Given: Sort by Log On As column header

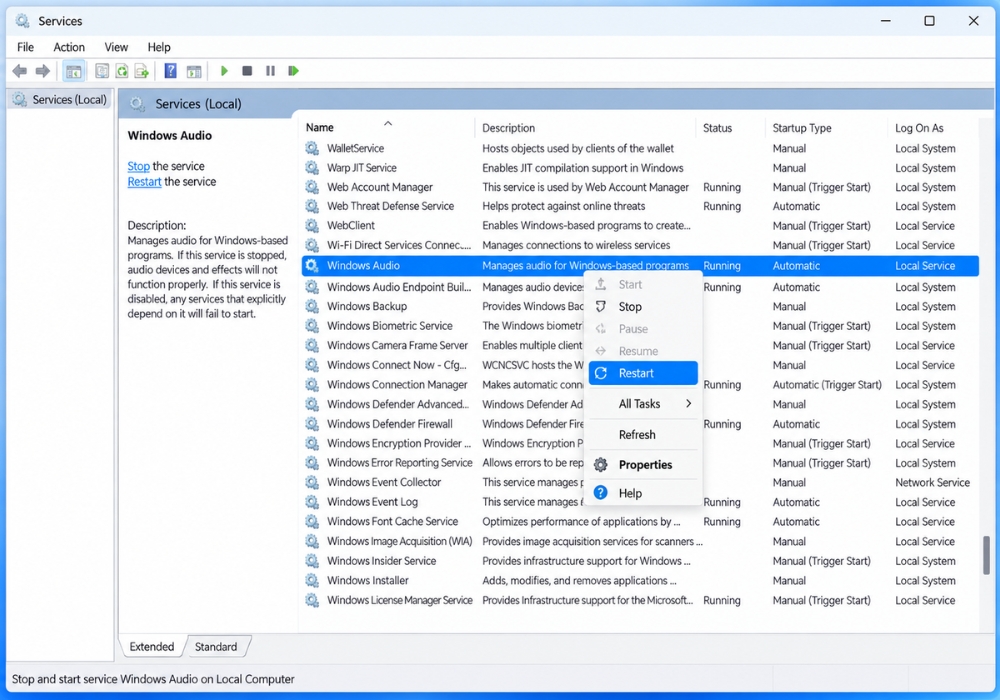Looking at the screenshot, I should (934, 128).
